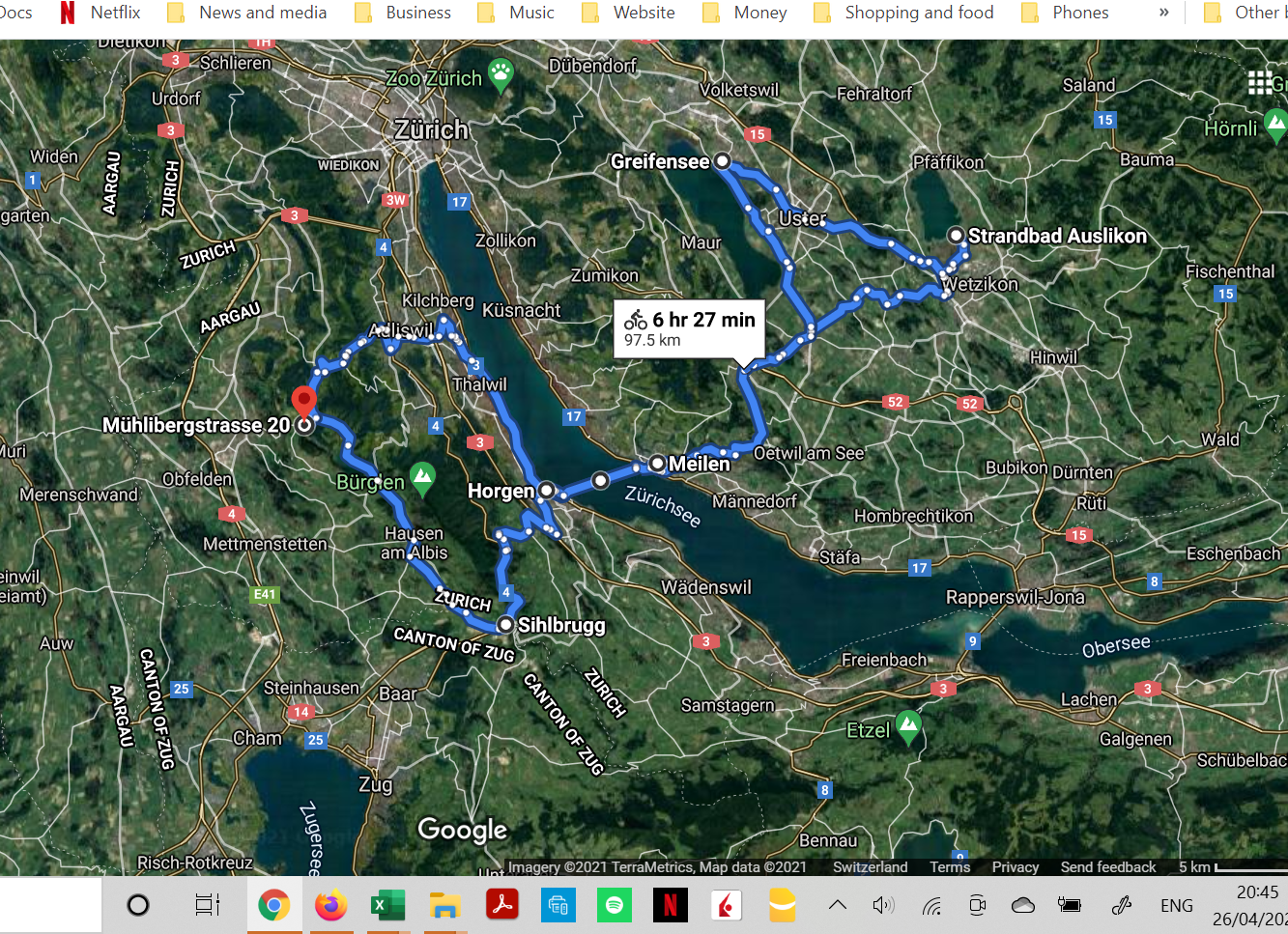Screen dimensions: 1288x934
Task: Open the Website bookmarks folder
Action: pos(628,13)
